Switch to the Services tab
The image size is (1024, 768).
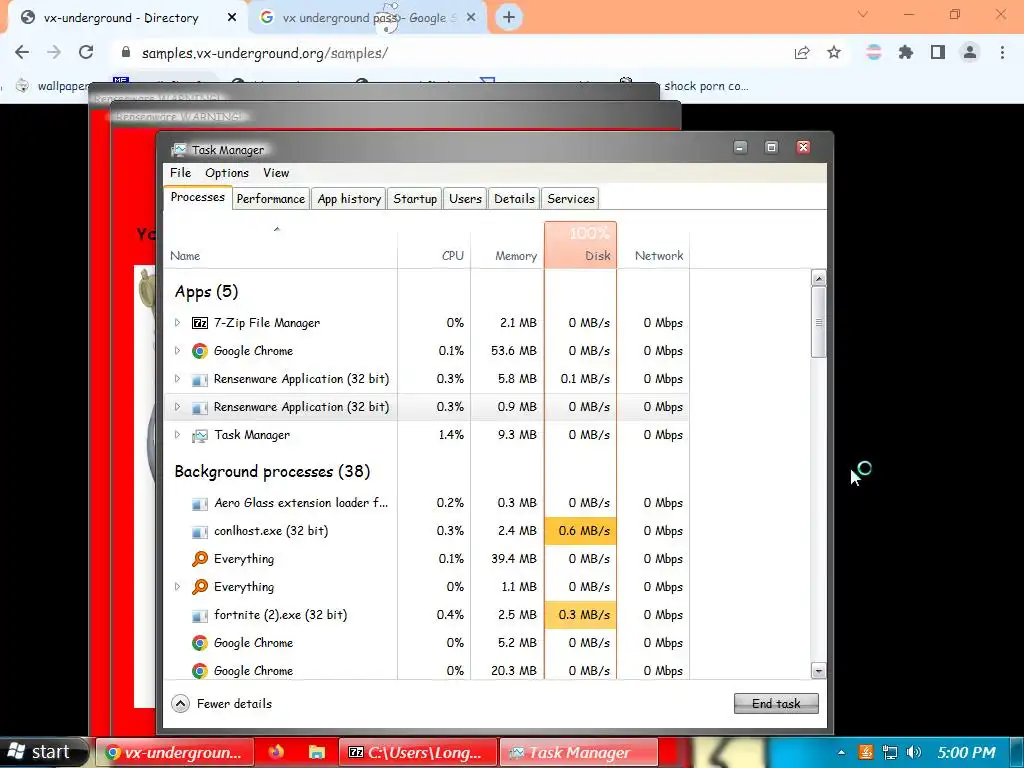(571, 199)
